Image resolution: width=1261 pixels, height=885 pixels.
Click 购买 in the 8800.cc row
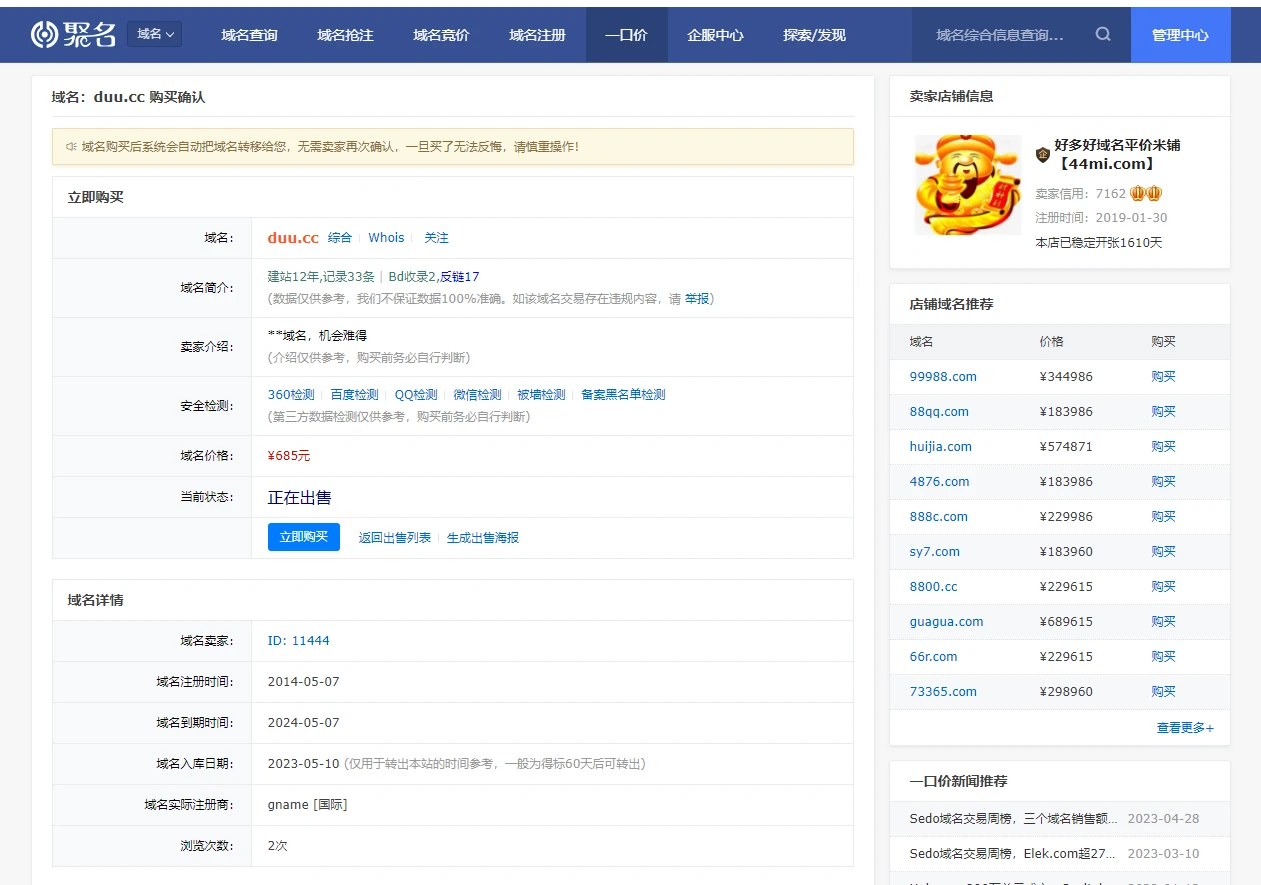click(1163, 587)
